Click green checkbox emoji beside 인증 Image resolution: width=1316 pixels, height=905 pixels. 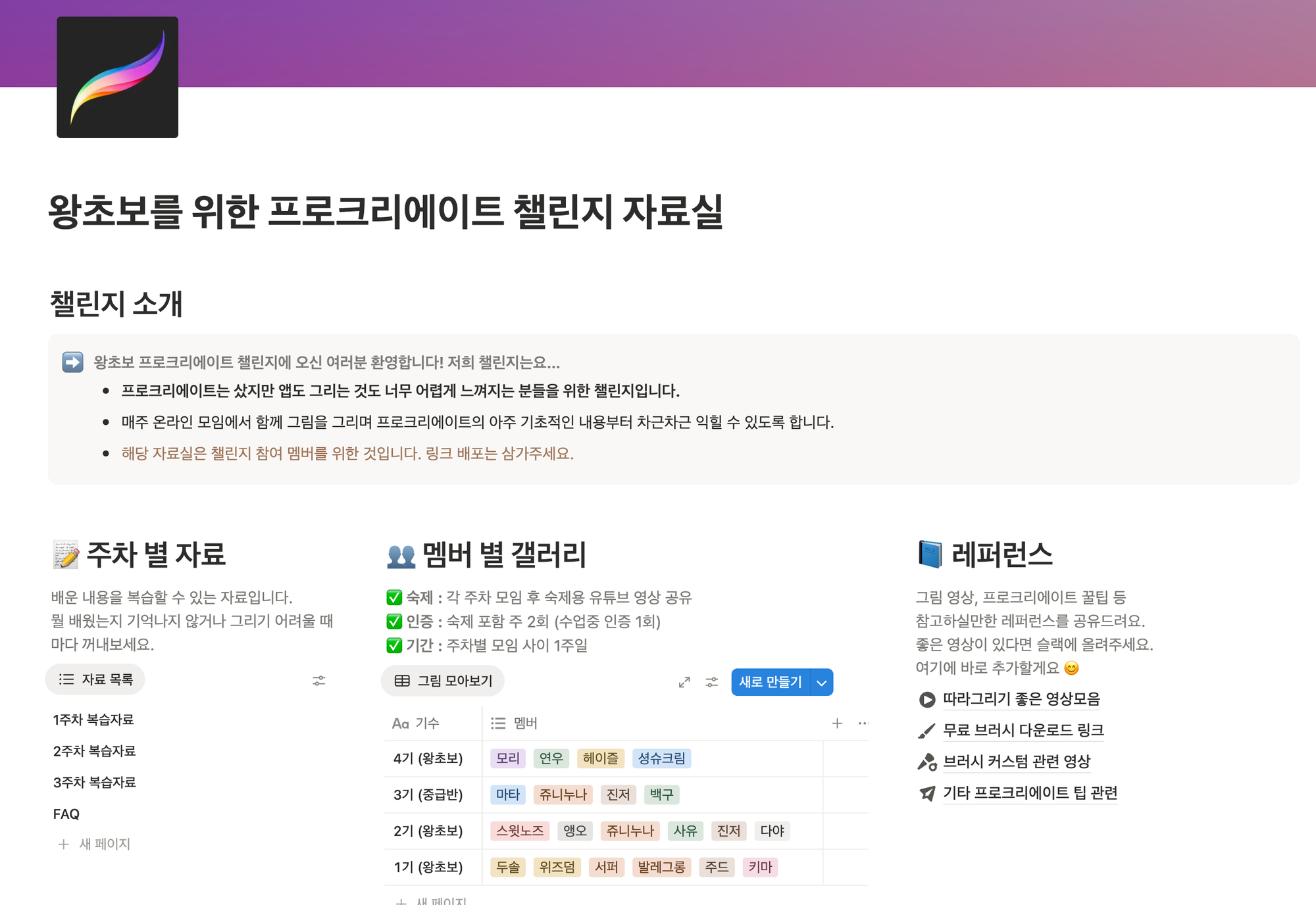(x=394, y=622)
